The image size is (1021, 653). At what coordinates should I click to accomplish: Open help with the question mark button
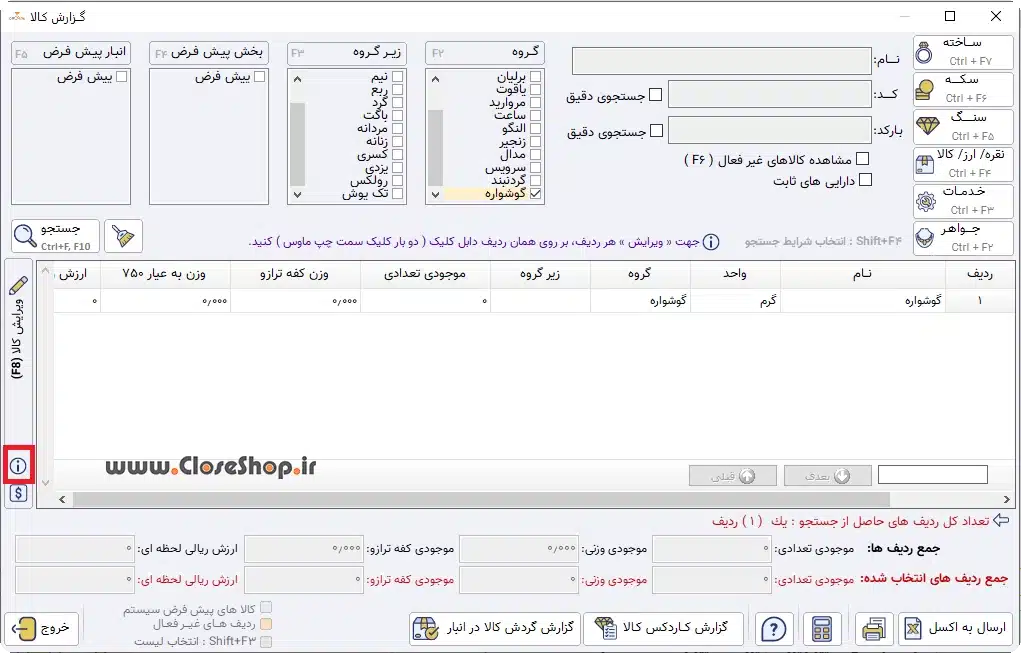tap(774, 629)
